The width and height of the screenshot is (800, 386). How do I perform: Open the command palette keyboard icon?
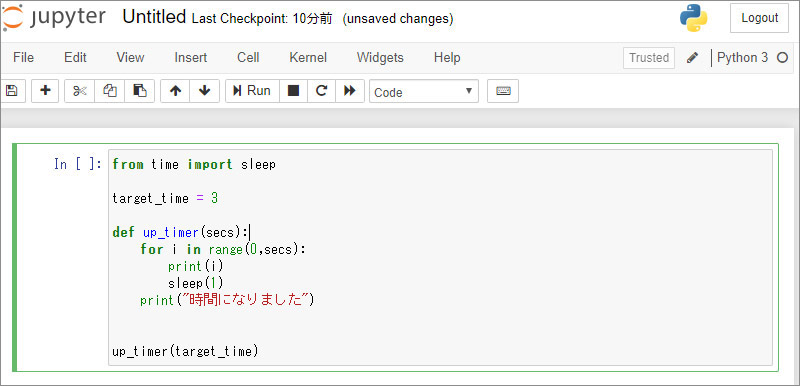(503, 91)
